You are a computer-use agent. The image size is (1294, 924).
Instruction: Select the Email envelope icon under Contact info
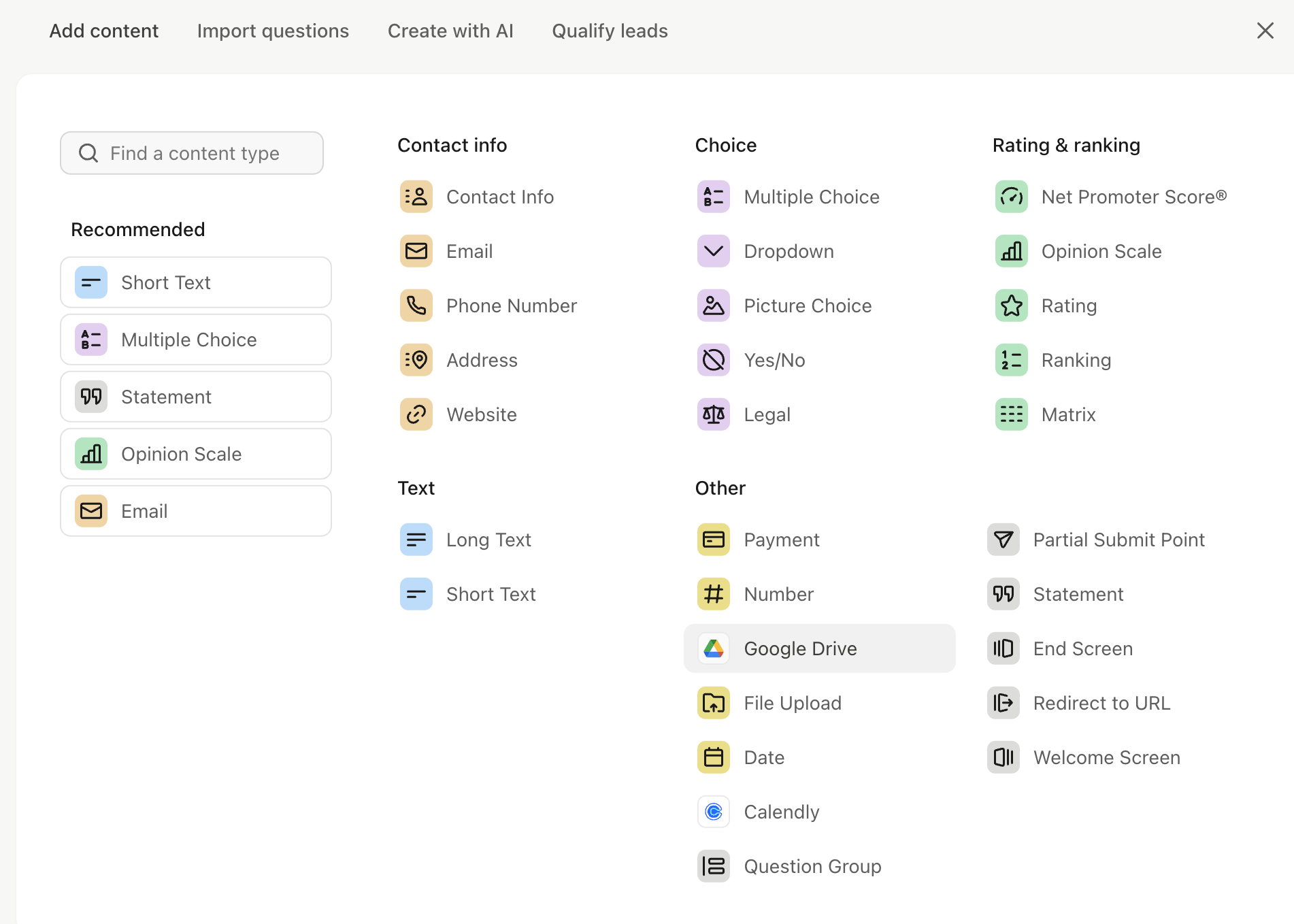click(x=416, y=251)
